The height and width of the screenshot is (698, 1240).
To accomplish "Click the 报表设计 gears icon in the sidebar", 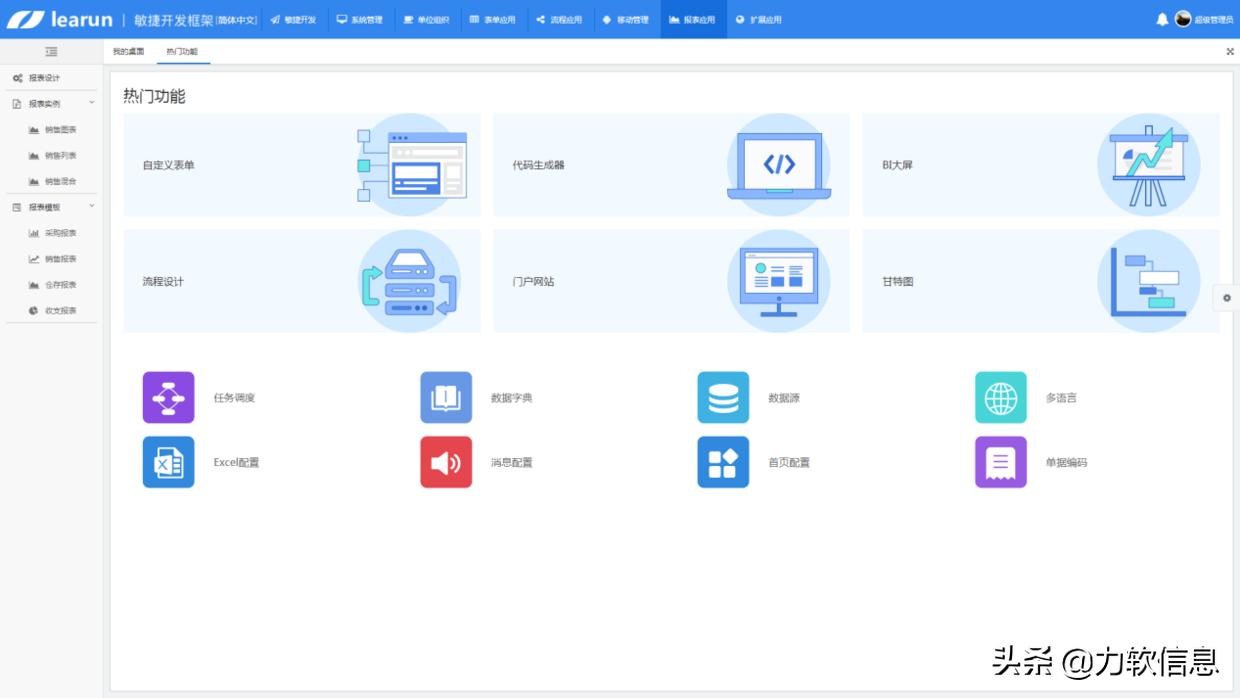I will pos(18,78).
